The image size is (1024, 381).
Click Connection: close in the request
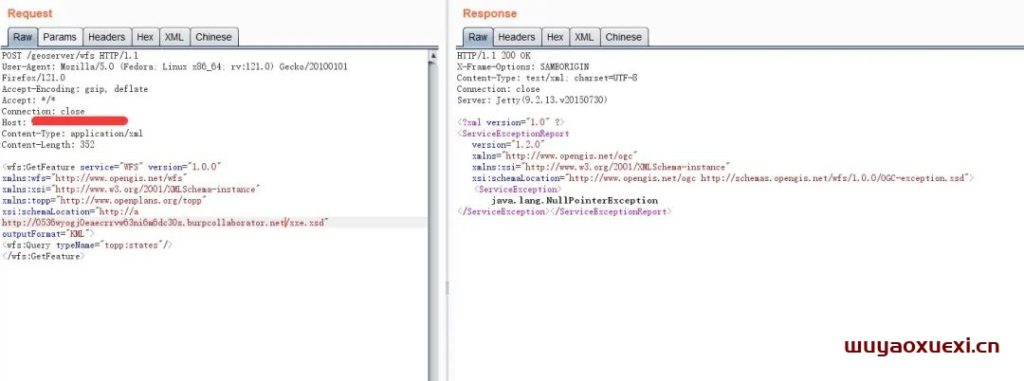[x=43, y=111]
